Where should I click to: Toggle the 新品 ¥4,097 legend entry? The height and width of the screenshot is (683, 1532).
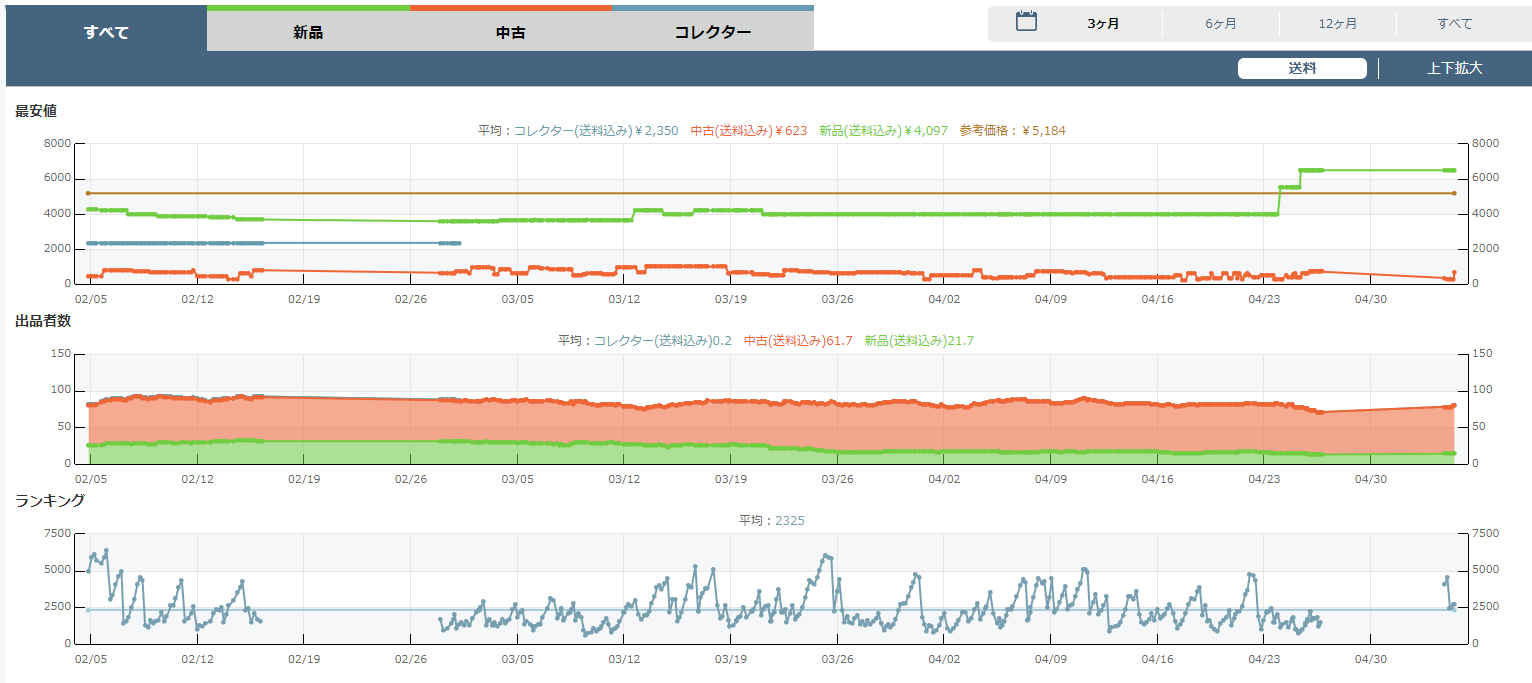[x=883, y=130]
